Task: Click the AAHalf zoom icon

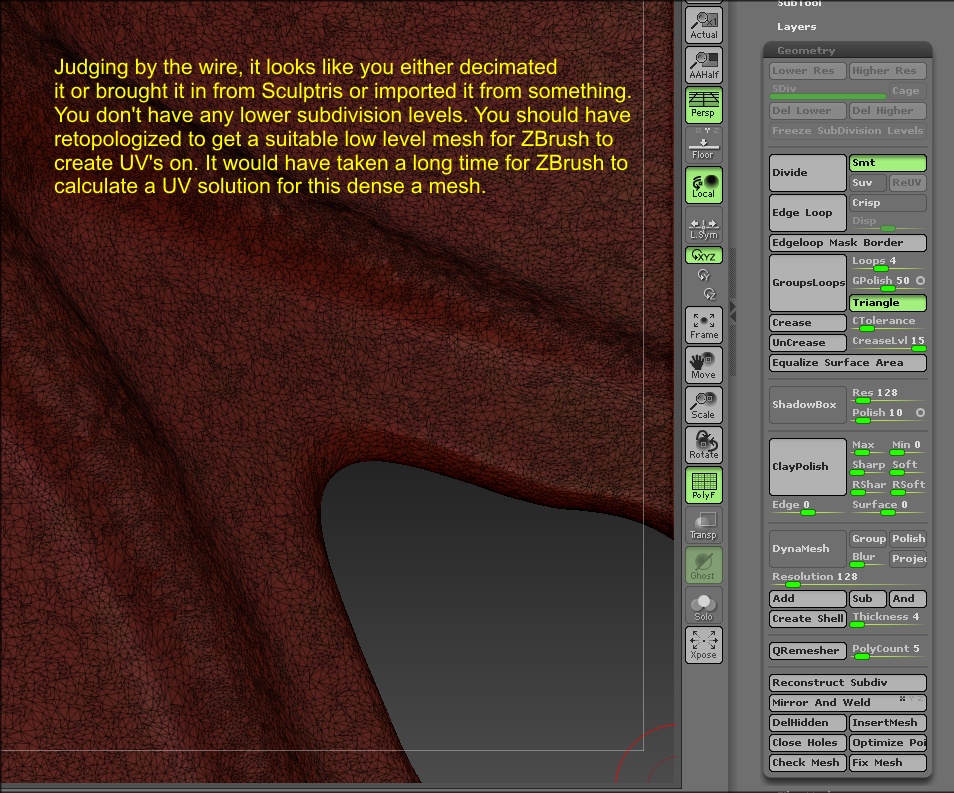Action: pos(704,65)
